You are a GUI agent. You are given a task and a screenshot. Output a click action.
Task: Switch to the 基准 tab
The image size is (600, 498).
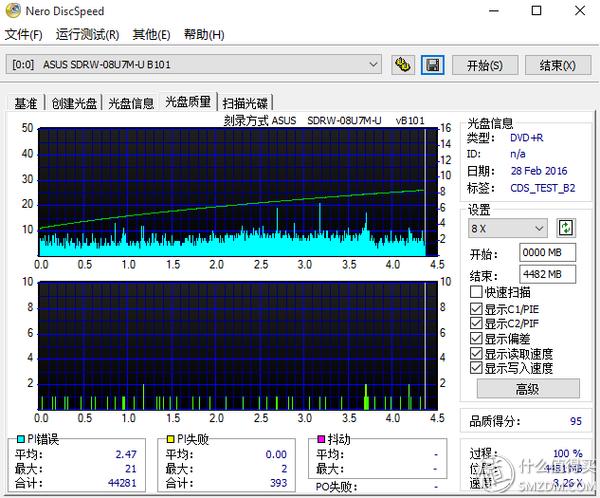pyautogui.click(x=26, y=103)
